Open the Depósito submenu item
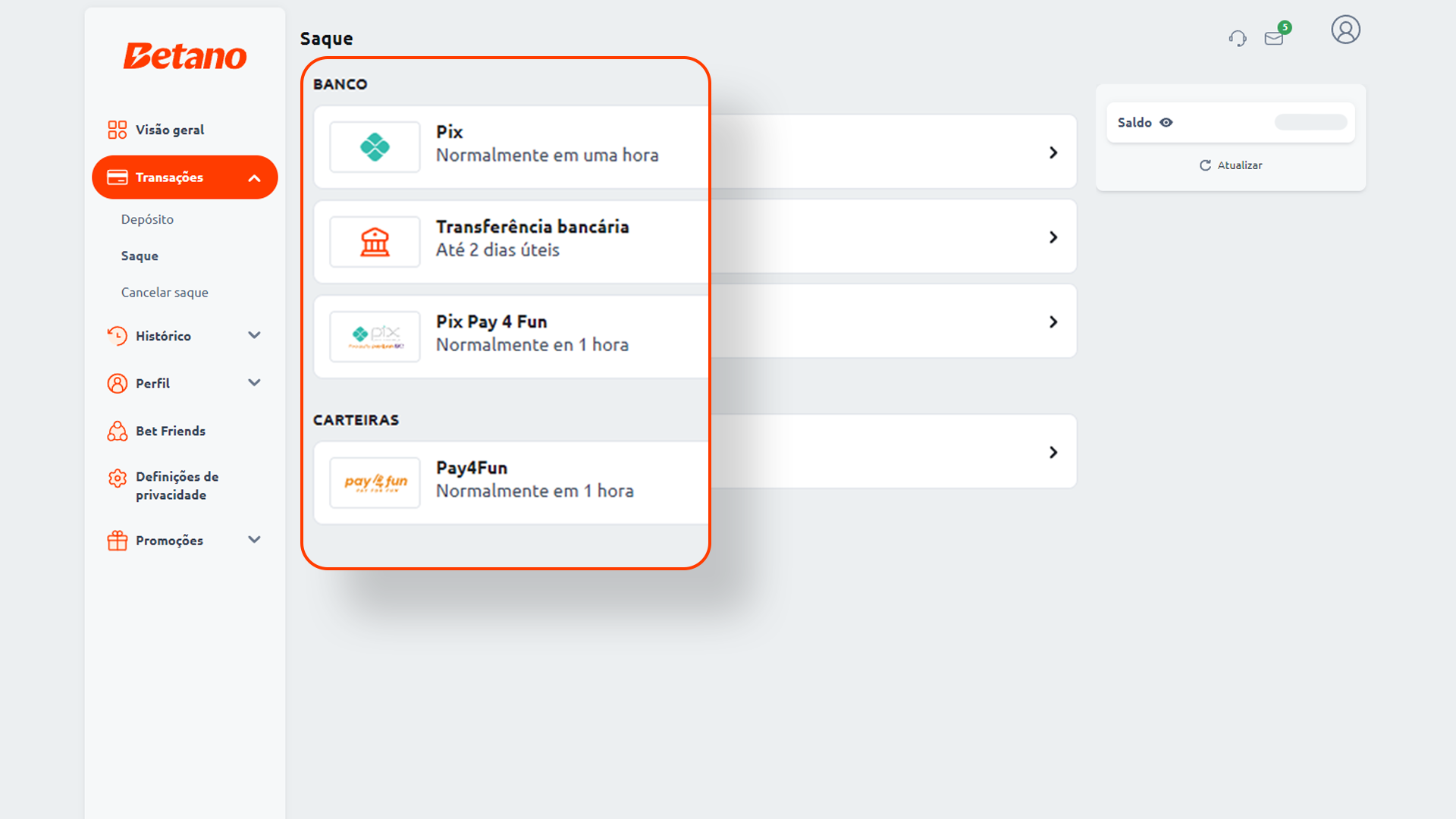1456x819 pixels. (x=147, y=219)
